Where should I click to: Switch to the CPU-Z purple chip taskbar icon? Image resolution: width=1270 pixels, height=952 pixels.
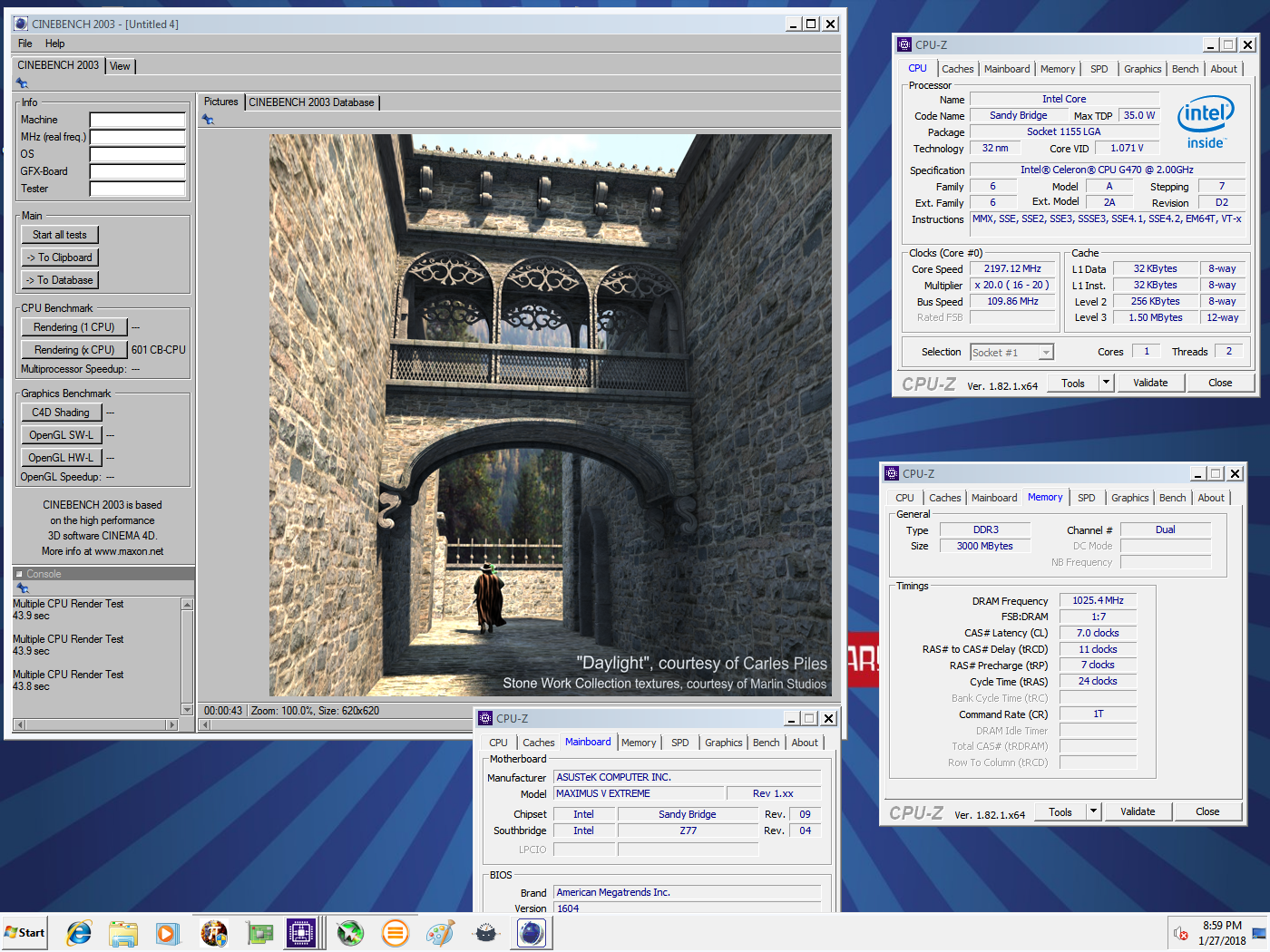(x=301, y=932)
